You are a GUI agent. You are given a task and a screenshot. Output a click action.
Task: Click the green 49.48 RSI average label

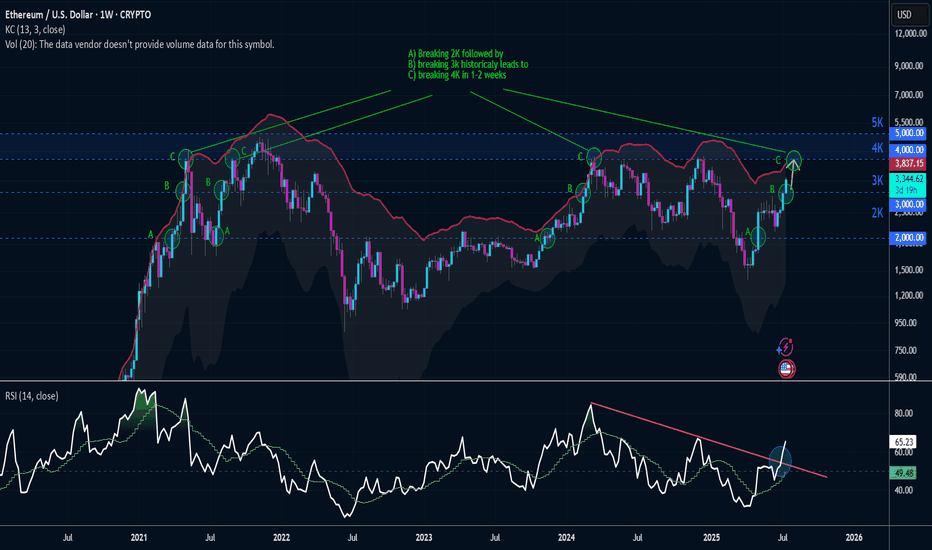902,473
